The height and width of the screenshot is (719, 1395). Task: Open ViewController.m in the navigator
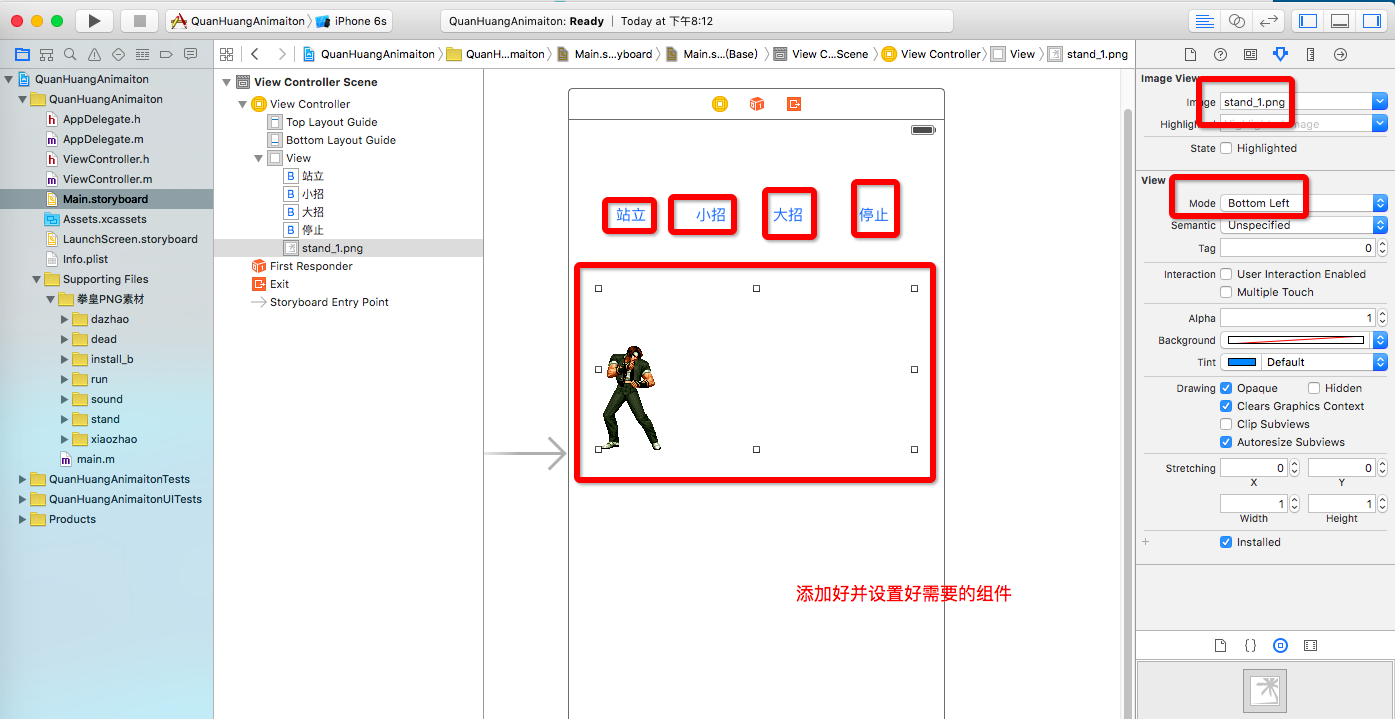[107, 179]
